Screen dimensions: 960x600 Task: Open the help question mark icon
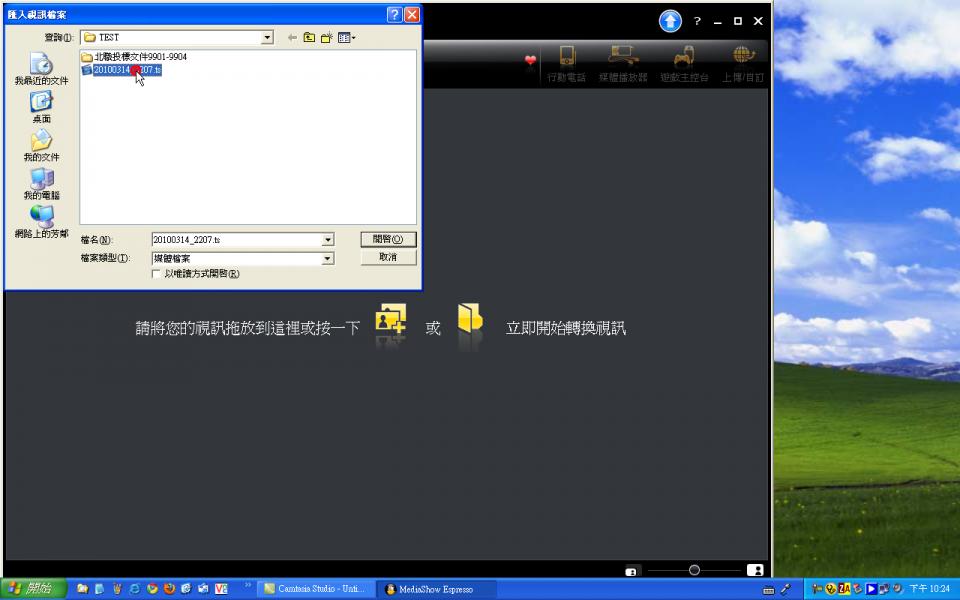point(697,21)
